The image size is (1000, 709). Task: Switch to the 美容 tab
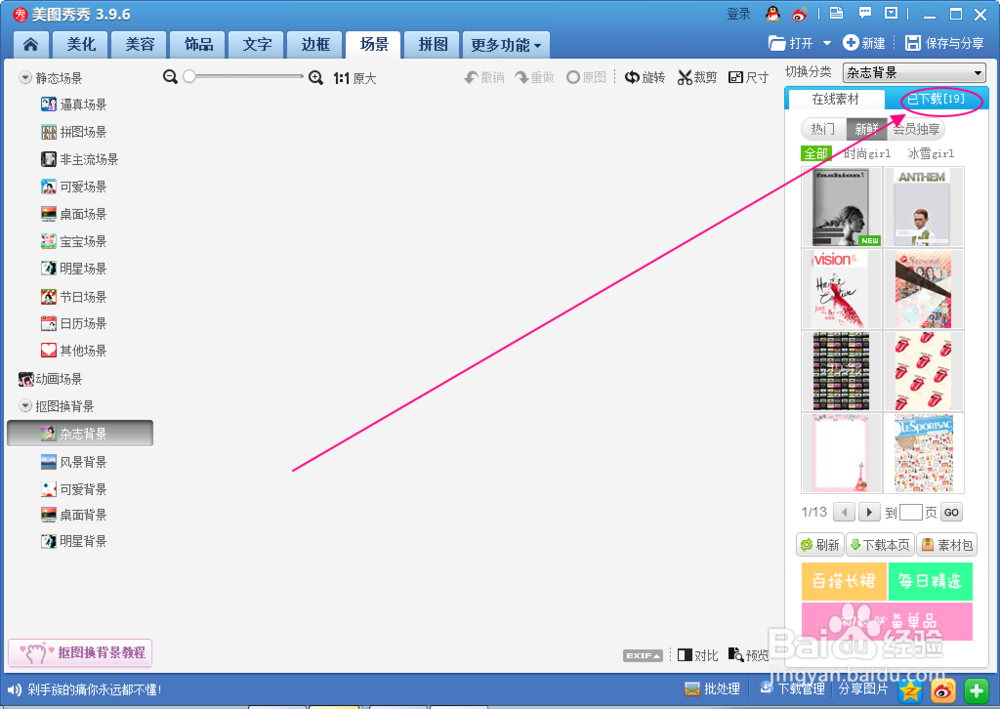click(x=140, y=45)
